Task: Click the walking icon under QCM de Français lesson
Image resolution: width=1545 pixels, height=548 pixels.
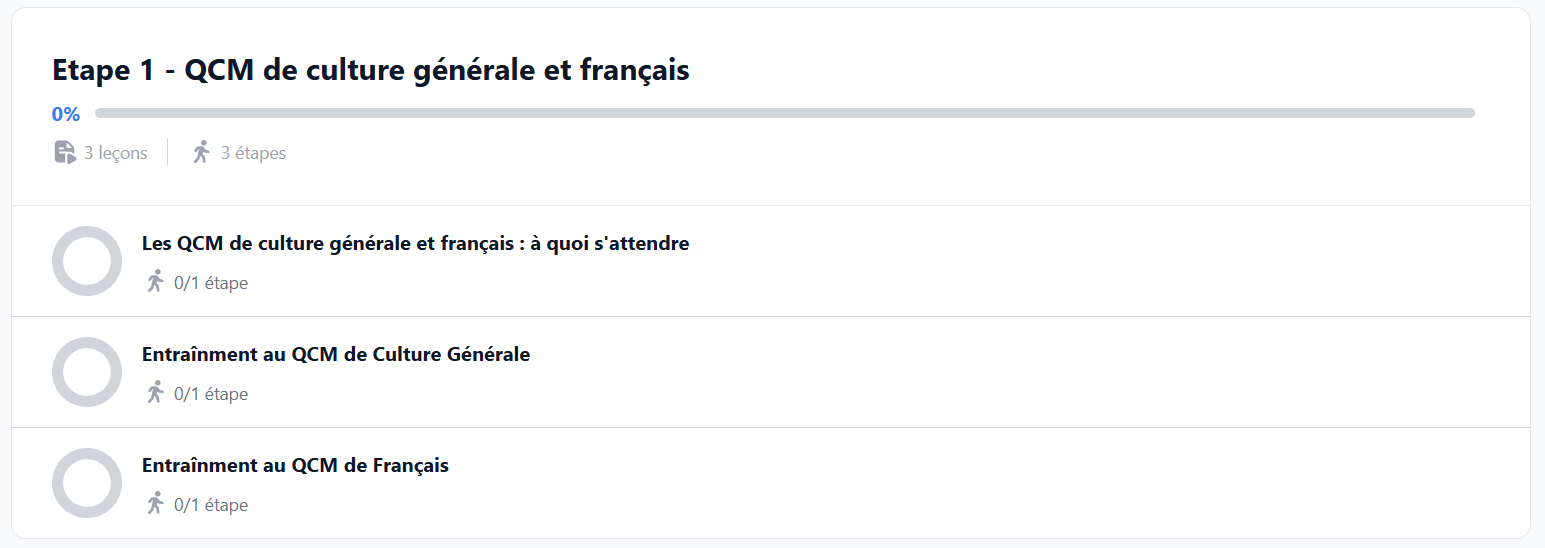Action: point(154,504)
